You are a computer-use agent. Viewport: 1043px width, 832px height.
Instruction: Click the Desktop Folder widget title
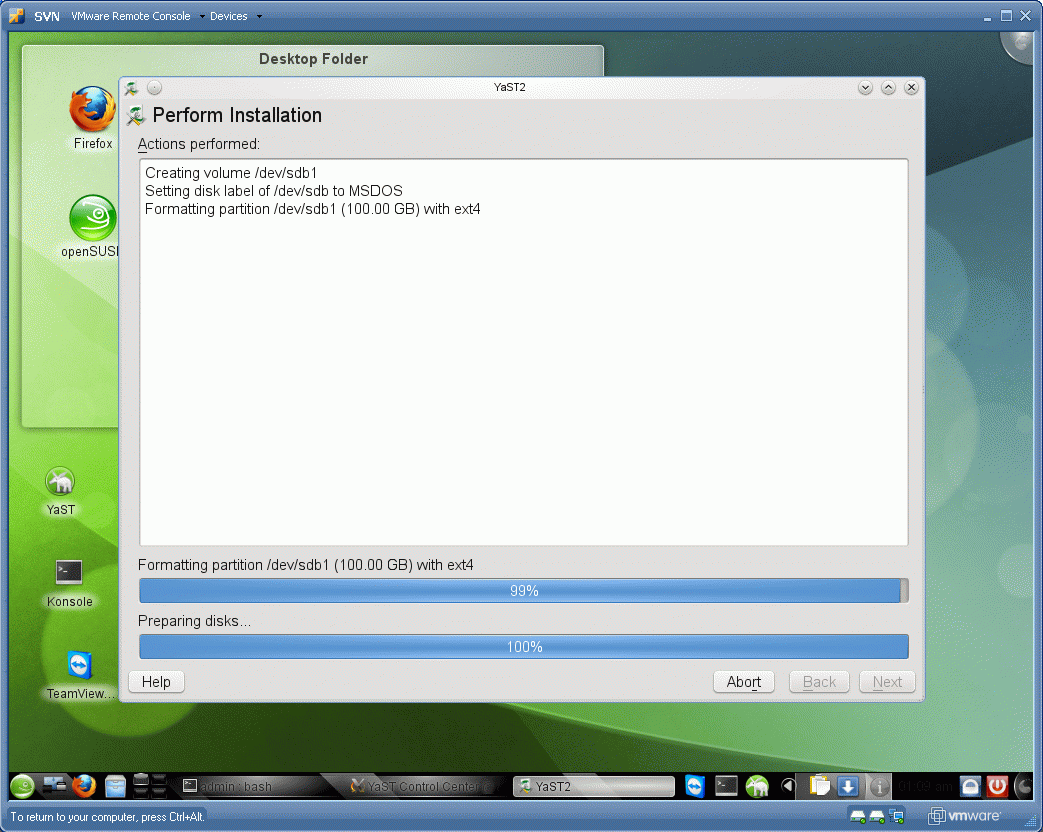pos(313,59)
